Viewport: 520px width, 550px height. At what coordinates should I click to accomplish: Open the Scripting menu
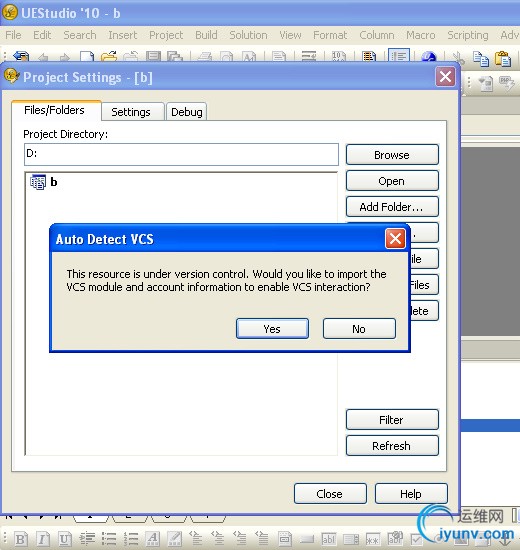click(x=468, y=35)
